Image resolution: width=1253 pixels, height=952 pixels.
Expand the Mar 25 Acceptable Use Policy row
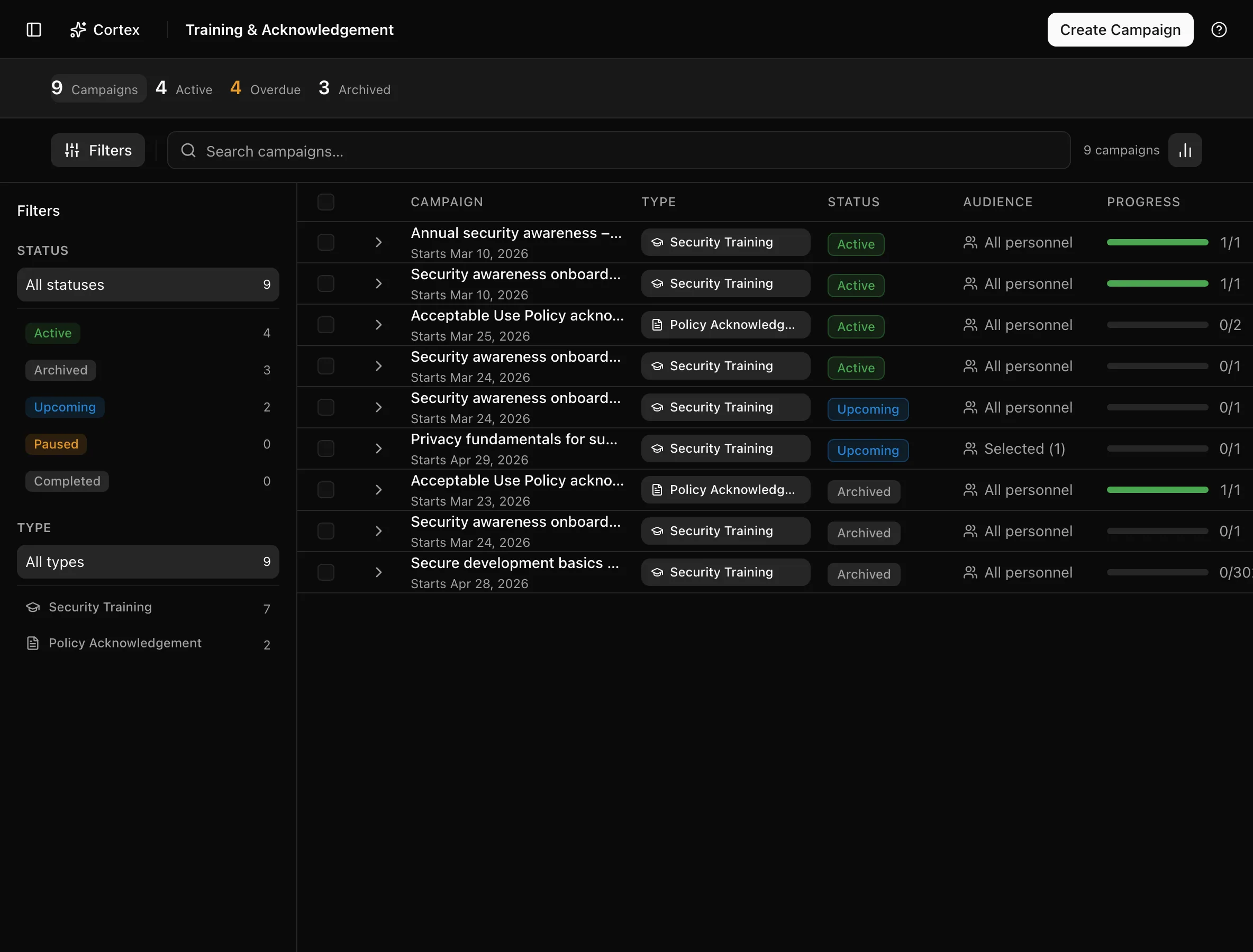(379, 325)
